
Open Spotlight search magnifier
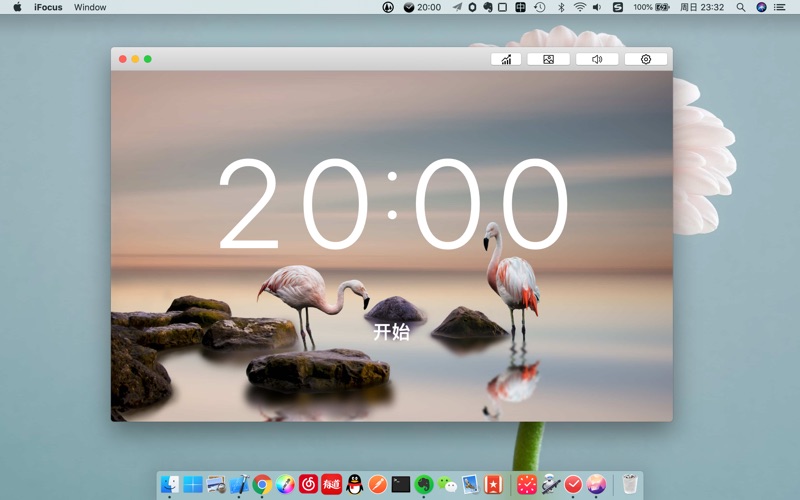(x=741, y=7)
